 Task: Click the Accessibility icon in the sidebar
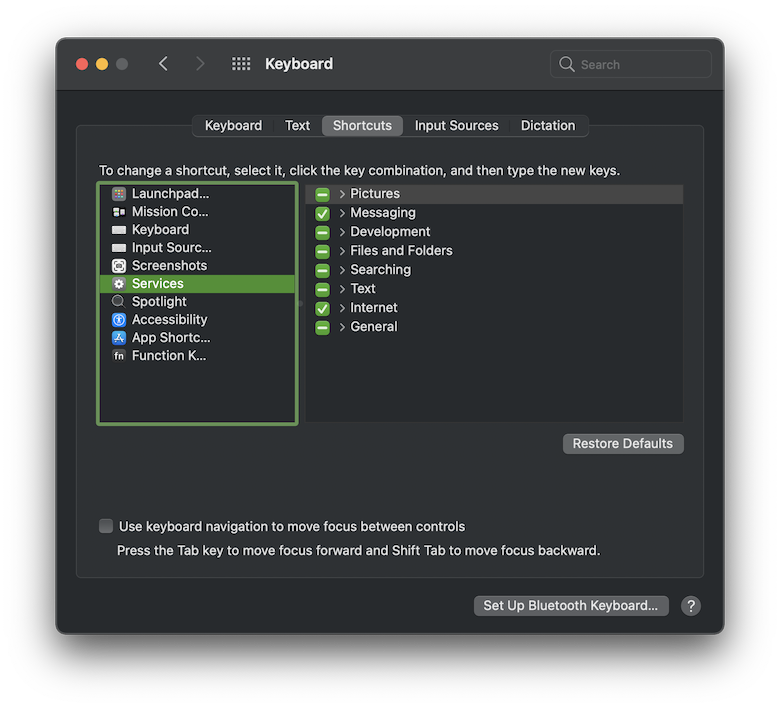pyautogui.click(x=119, y=320)
